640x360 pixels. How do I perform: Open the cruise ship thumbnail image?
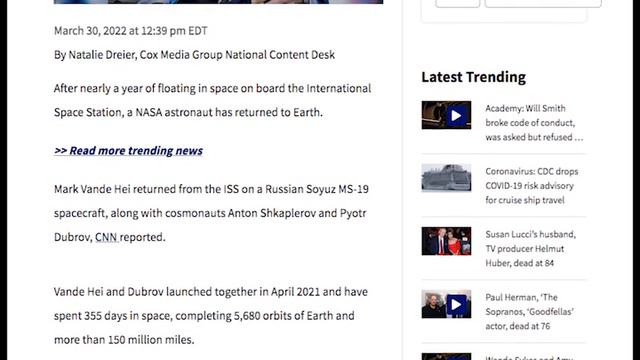446,178
